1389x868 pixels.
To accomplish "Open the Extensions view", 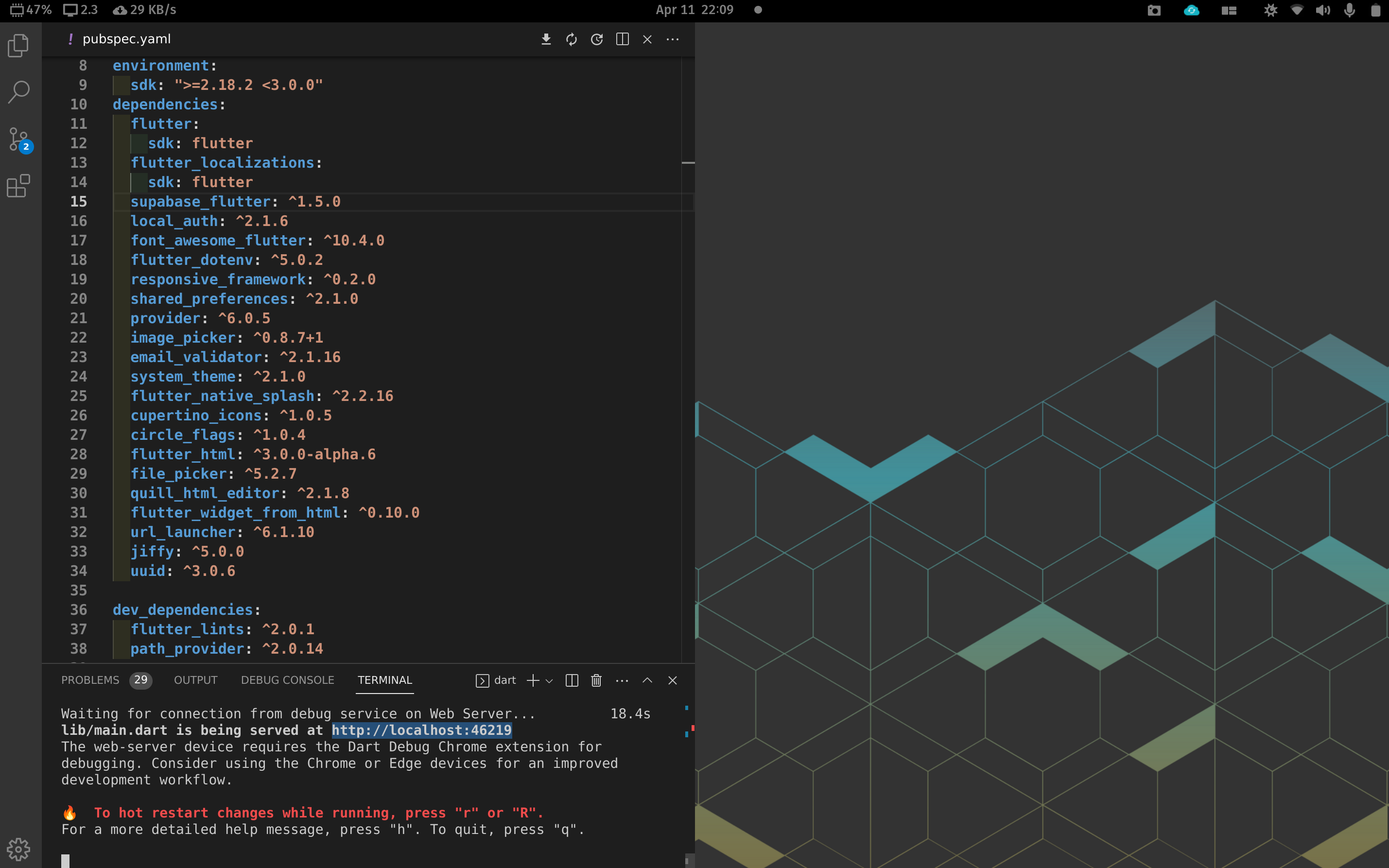I will [18, 186].
